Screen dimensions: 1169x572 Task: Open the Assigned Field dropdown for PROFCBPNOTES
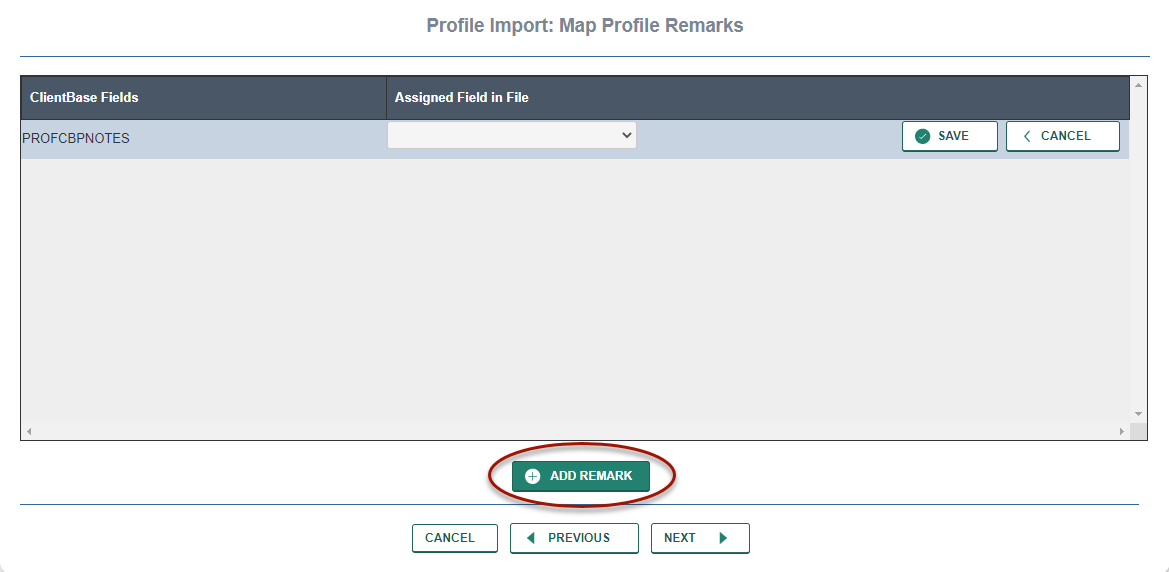click(512, 135)
